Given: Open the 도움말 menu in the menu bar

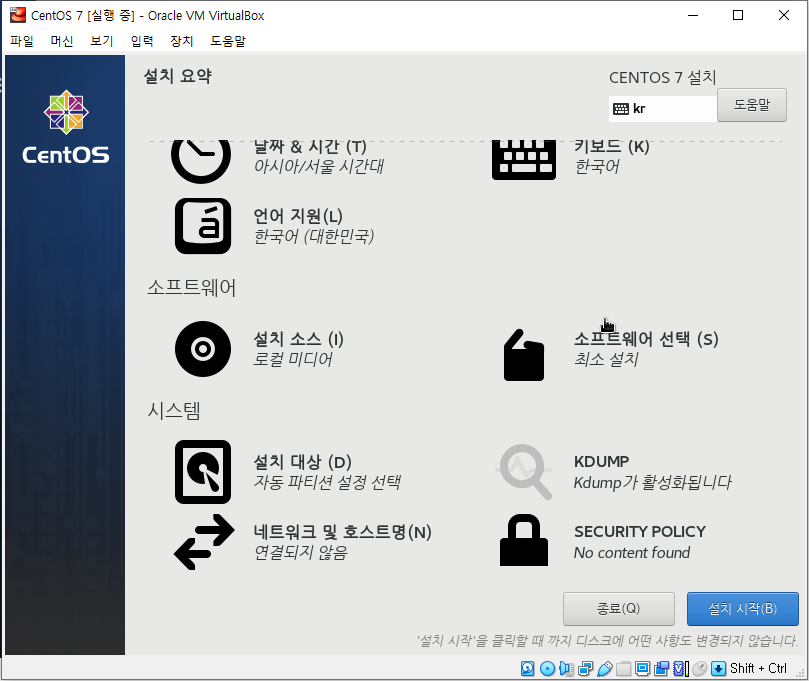Looking at the screenshot, I should (x=228, y=41).
